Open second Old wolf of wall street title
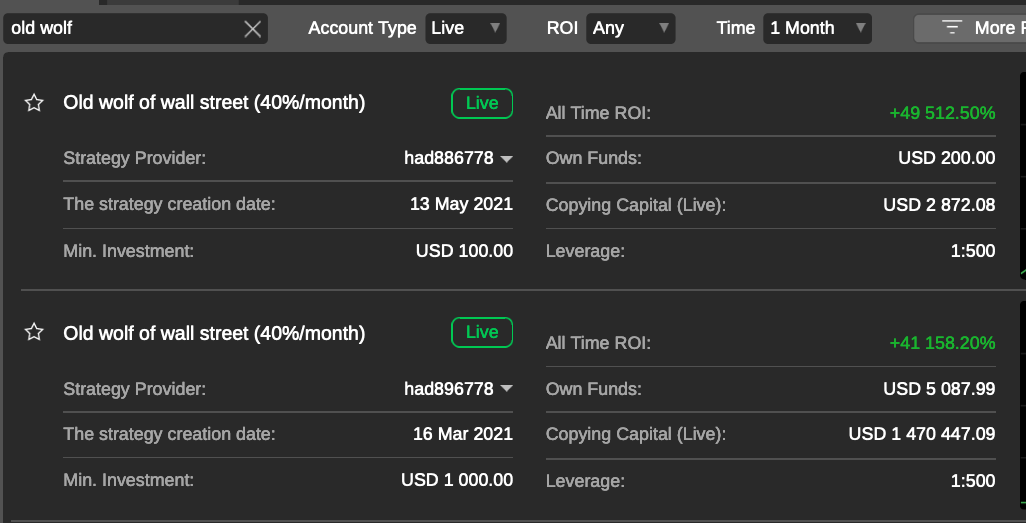This screenshot has width=1026, height=523. [x=214, y=333]
